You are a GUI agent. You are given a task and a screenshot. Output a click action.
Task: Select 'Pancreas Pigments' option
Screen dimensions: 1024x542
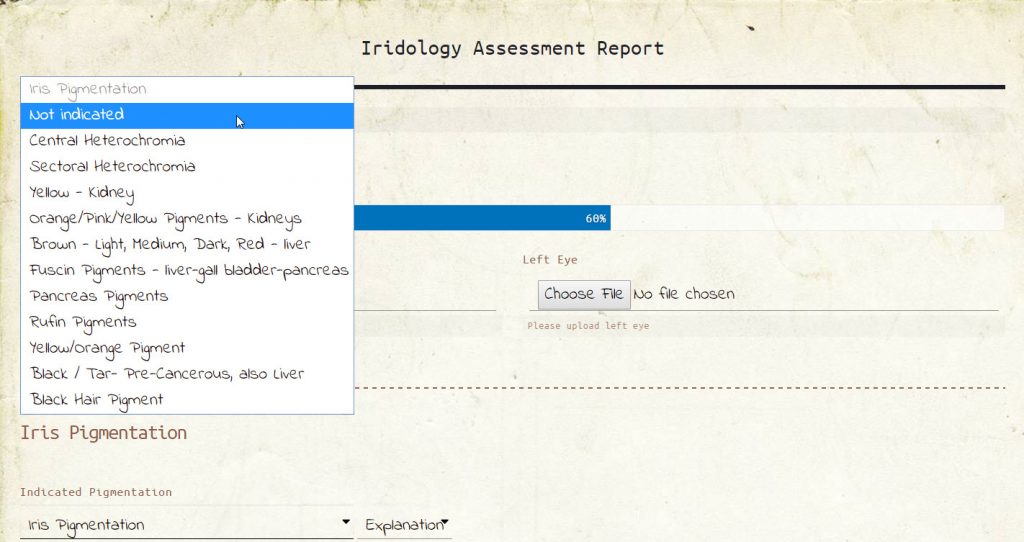[187, 296]
